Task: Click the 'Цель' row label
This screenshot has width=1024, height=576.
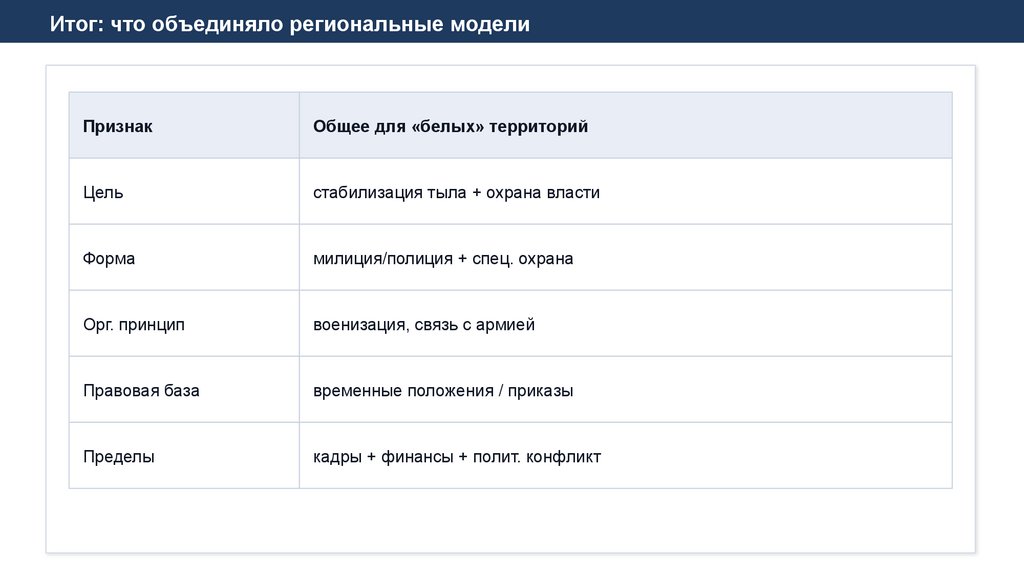Action: click(103, 192)
